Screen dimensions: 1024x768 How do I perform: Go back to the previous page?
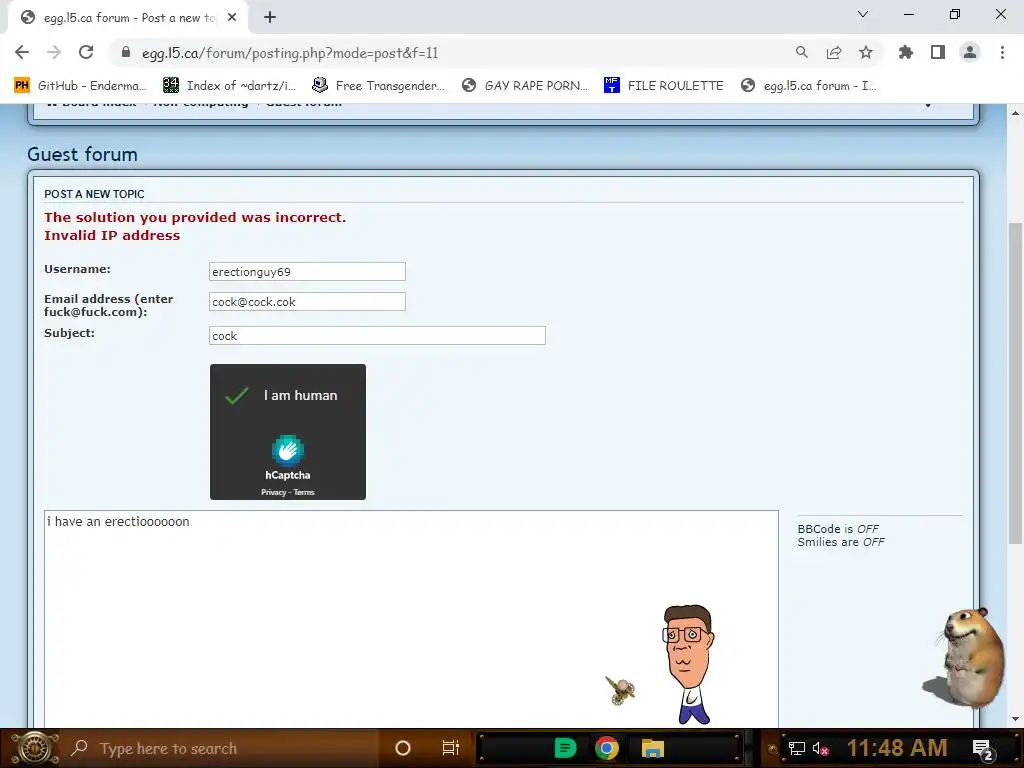[x=22, y=52]
